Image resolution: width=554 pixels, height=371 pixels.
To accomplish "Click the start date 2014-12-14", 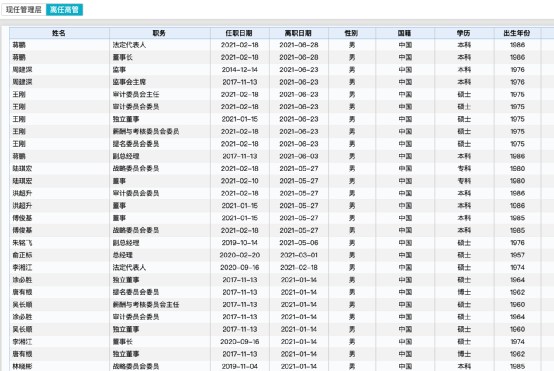I will pyautogui.click(x=240, y=70).
